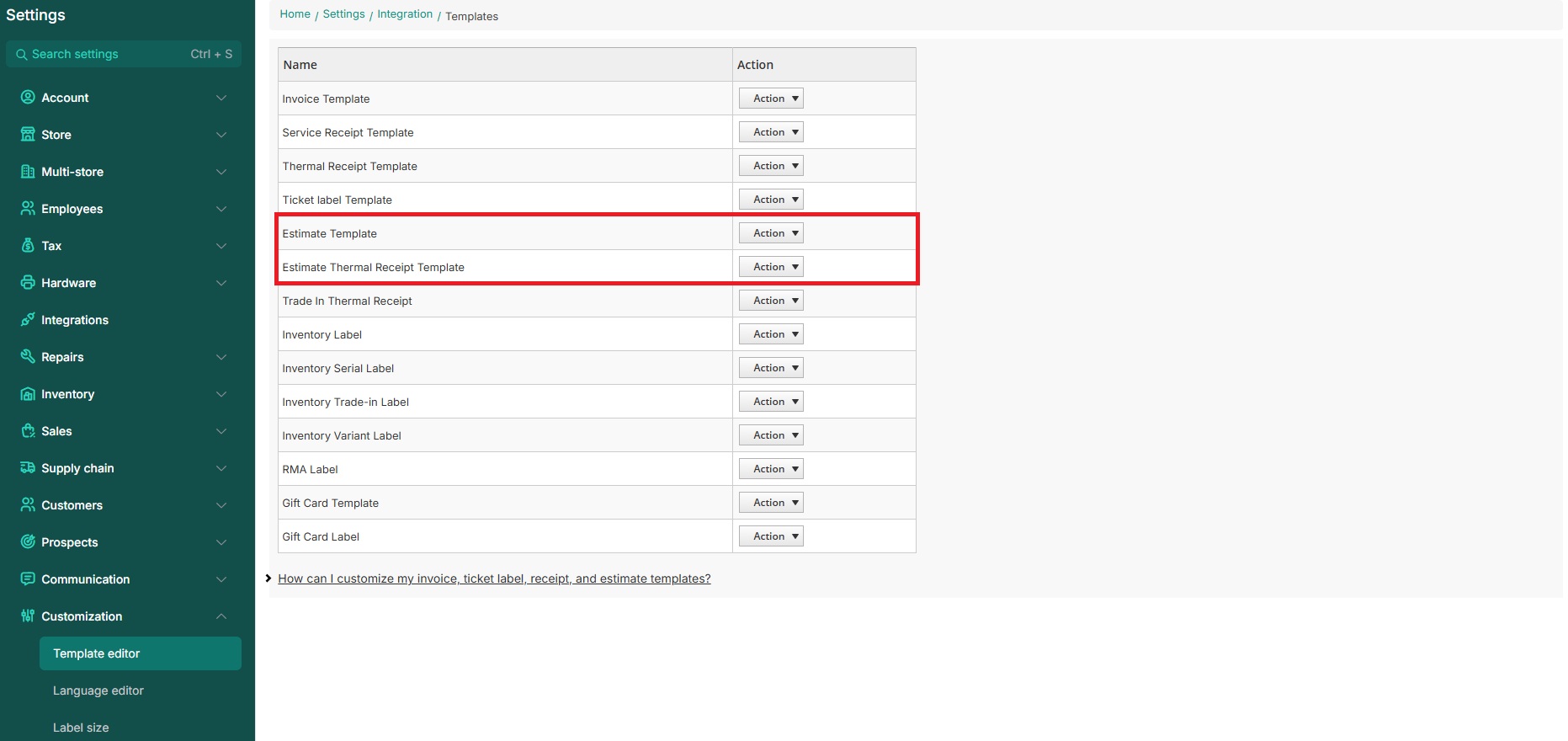
Task: Click the Tax money bag icon
Action: point(28,246)
